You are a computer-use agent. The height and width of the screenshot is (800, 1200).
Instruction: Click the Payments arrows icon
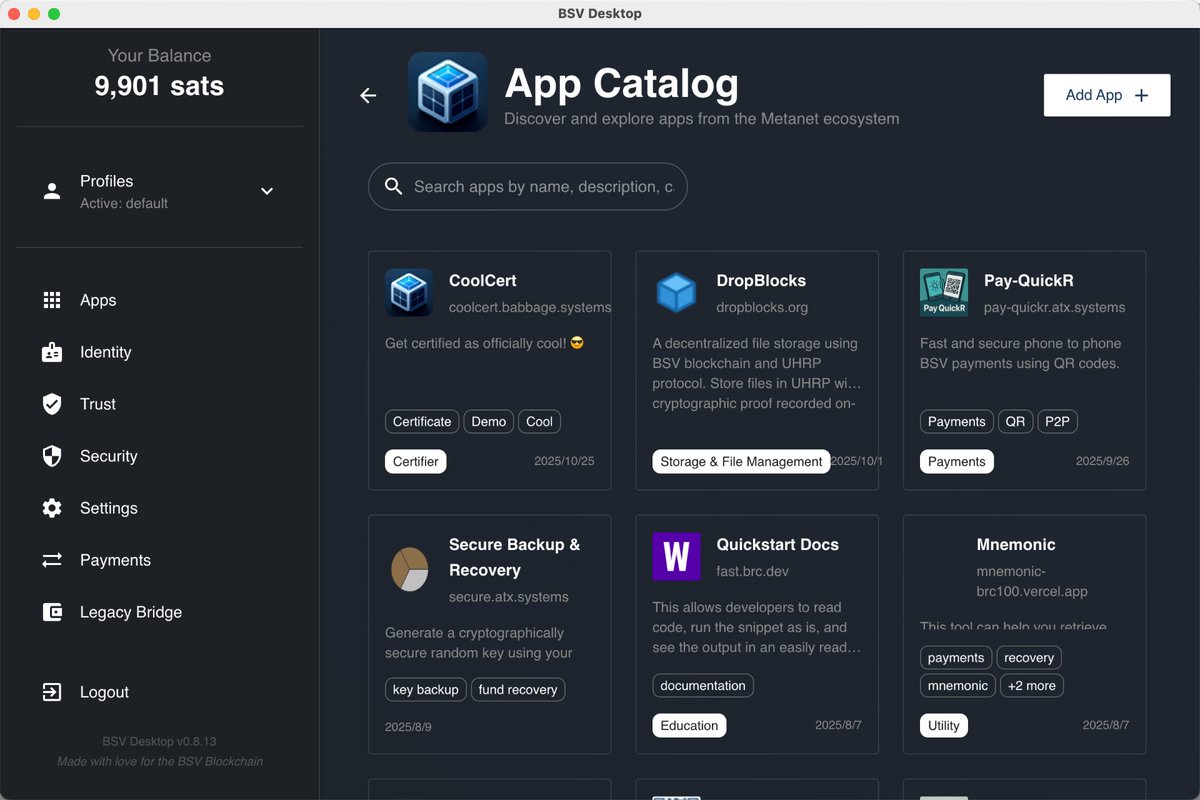point(52,560)
